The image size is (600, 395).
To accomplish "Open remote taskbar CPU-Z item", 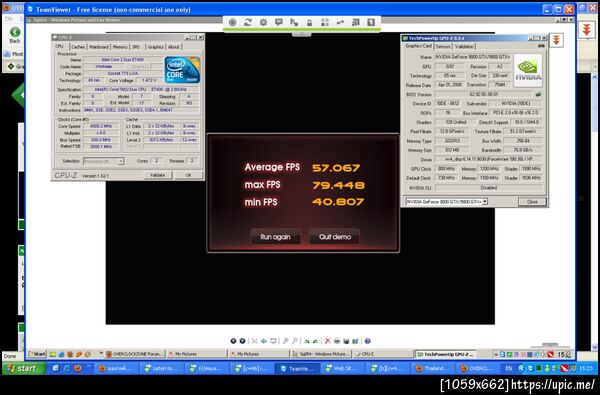I will 384,354.
